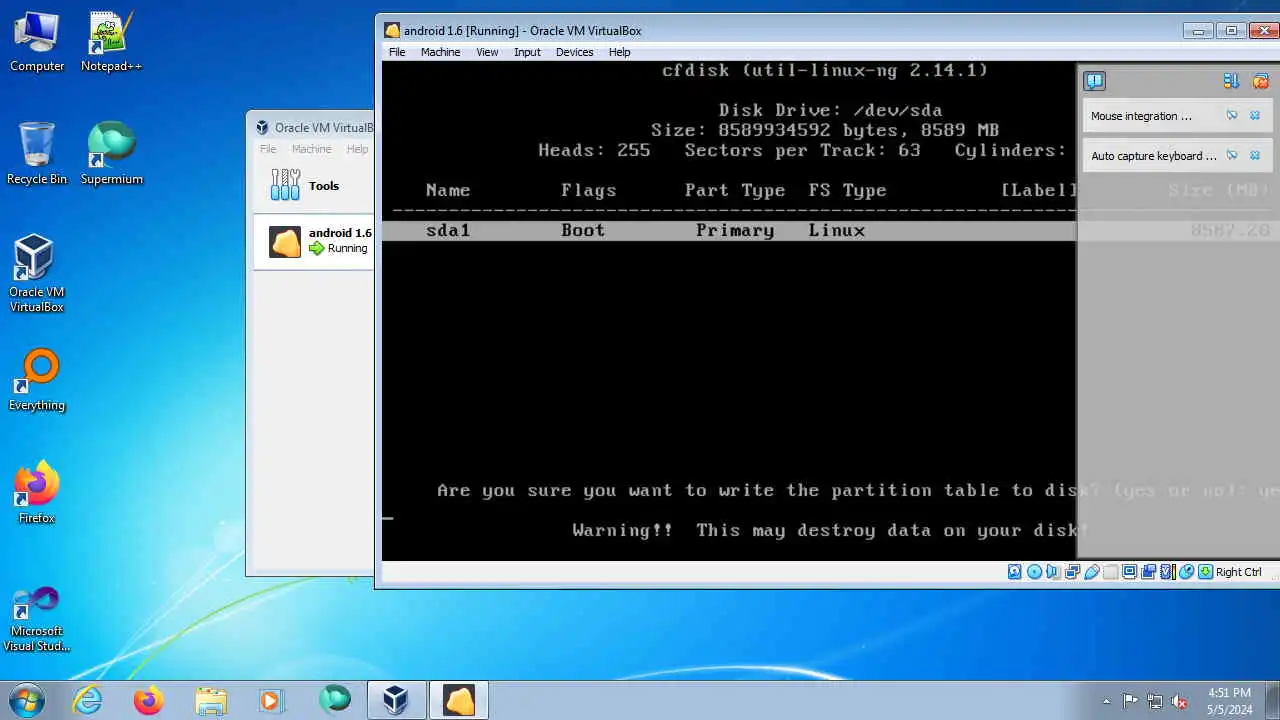This screenshot has width=1280, height=720.
Task: Open Supermium browser from the taskbar
Action: (x=334, y=700)
